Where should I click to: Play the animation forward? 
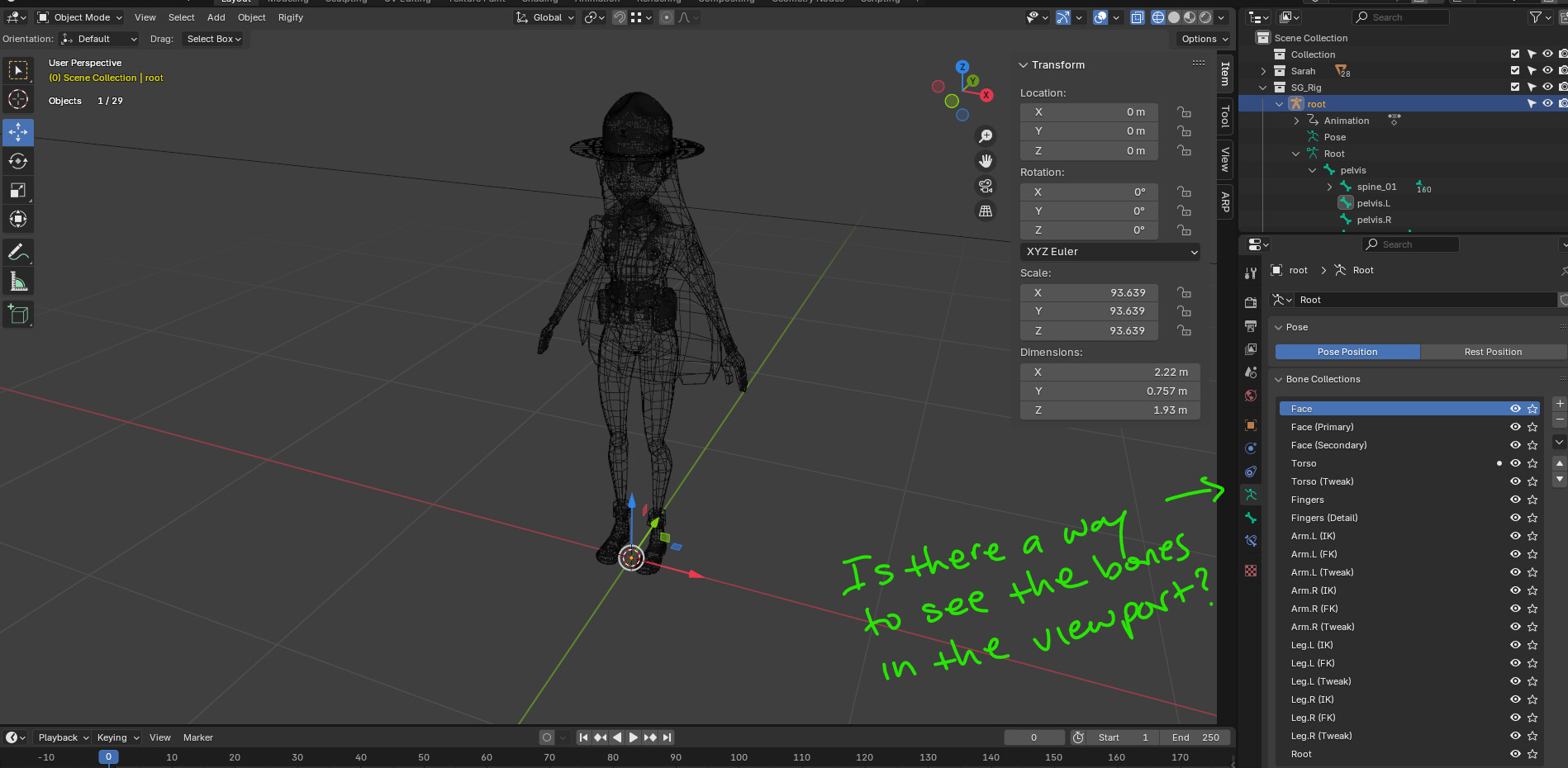pyautogui.click(x=633, y=737)
